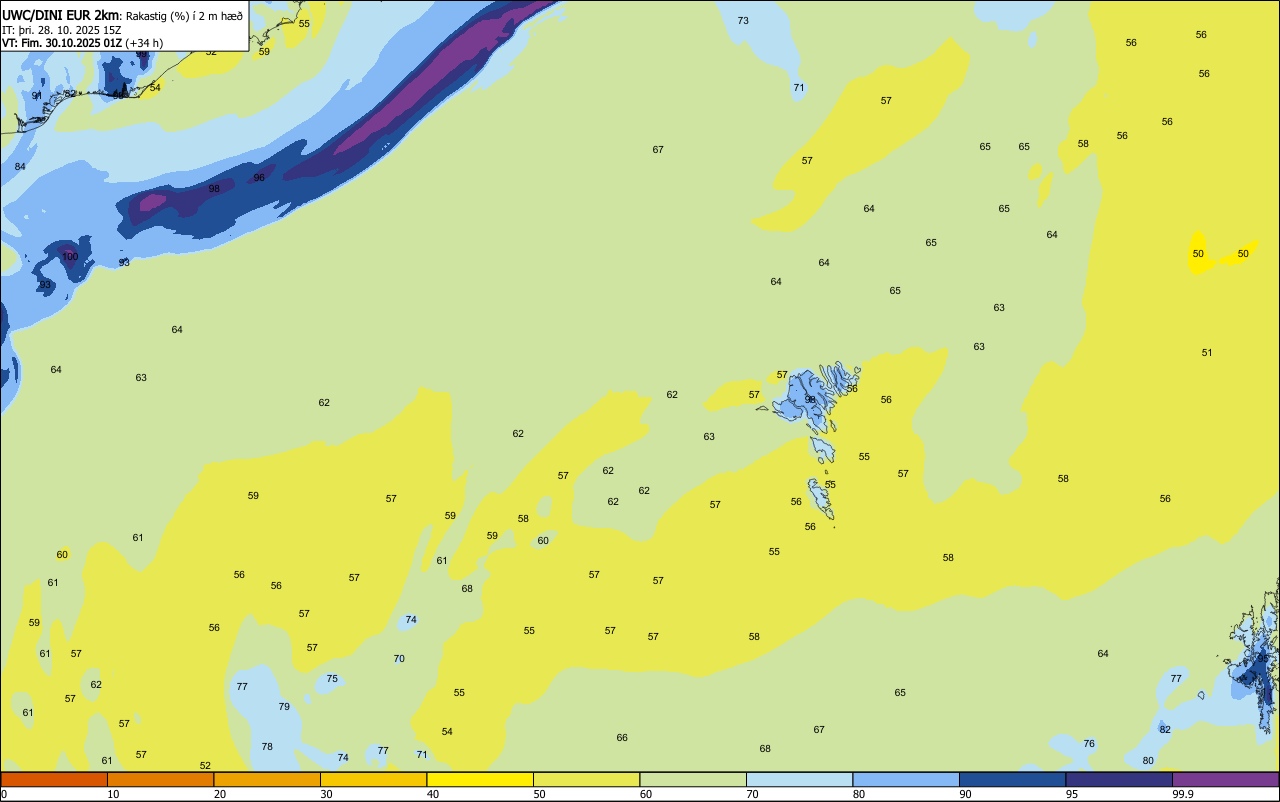Click the 'VT: Fim. 30.10.2025 01Z' valid time
1280x802 pixels.
pos(62,43)
